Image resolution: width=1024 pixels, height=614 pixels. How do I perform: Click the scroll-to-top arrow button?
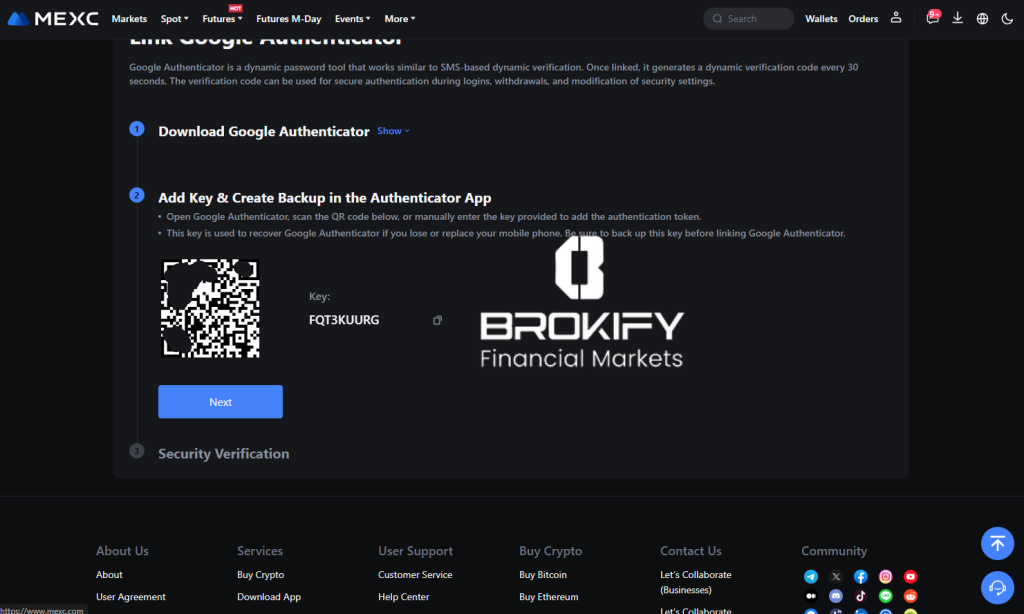pyautogui.click(x=997, y=543)
